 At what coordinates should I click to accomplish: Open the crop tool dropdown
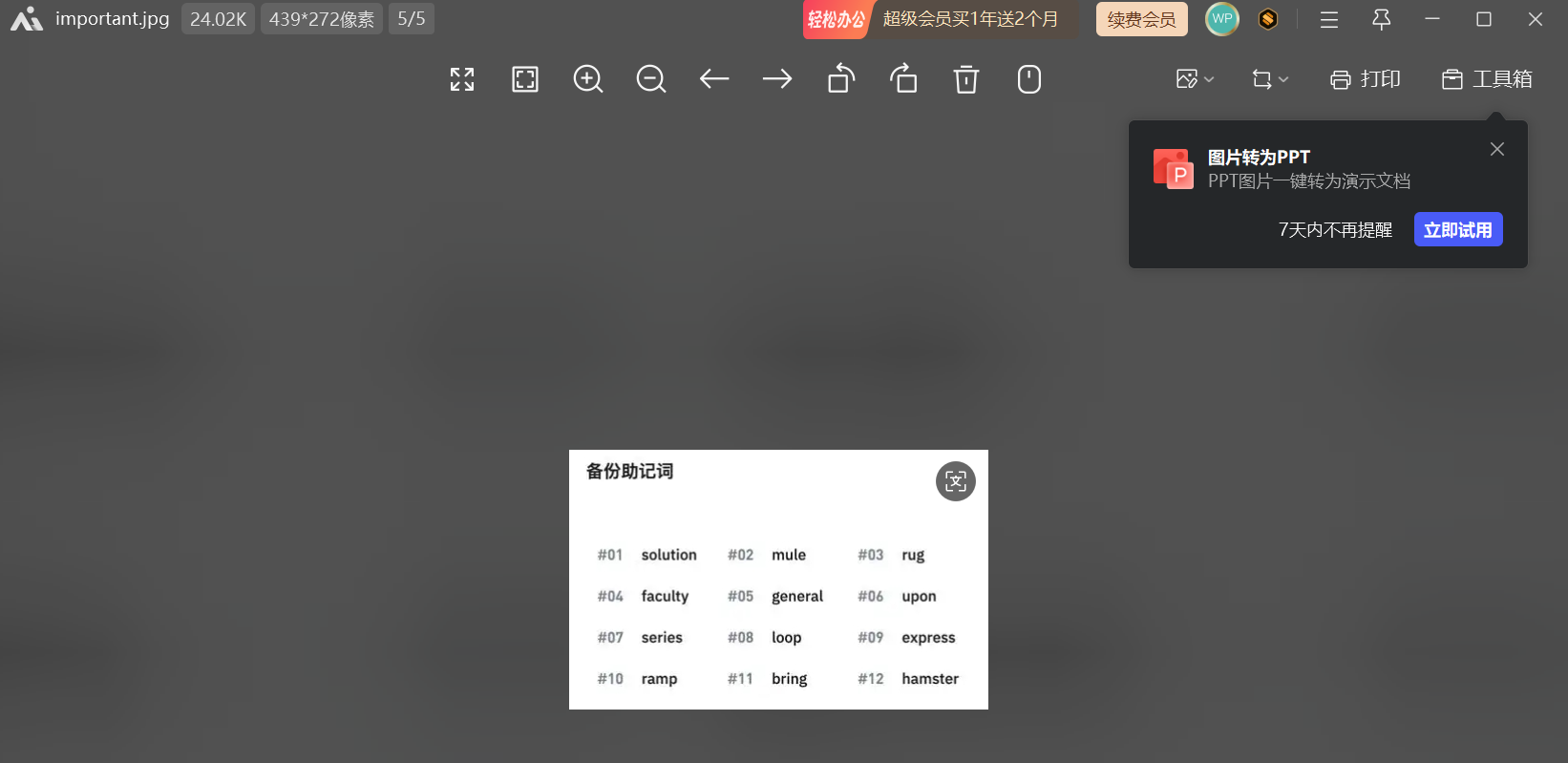pos(1270,79)
